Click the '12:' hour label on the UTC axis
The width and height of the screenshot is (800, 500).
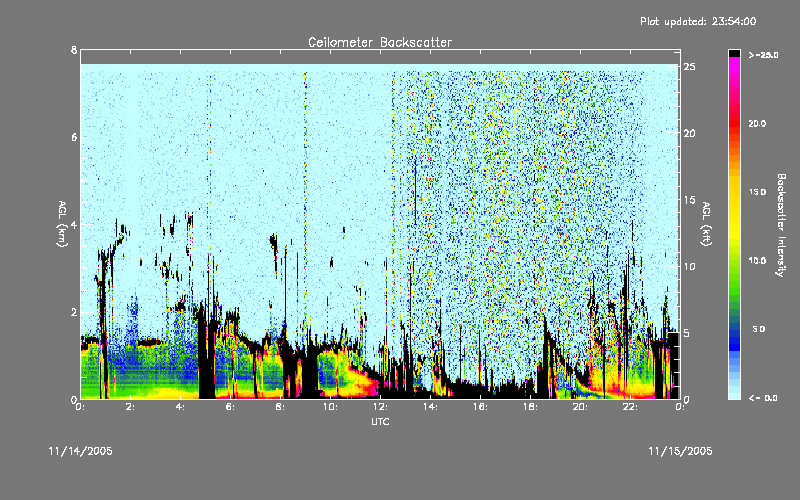point(380,407)
